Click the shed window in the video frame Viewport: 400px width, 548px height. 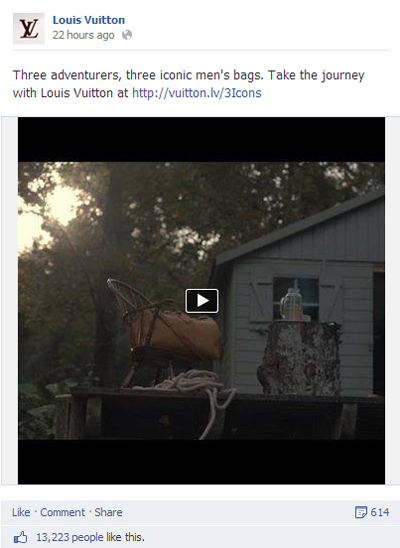tap(296, 298)
